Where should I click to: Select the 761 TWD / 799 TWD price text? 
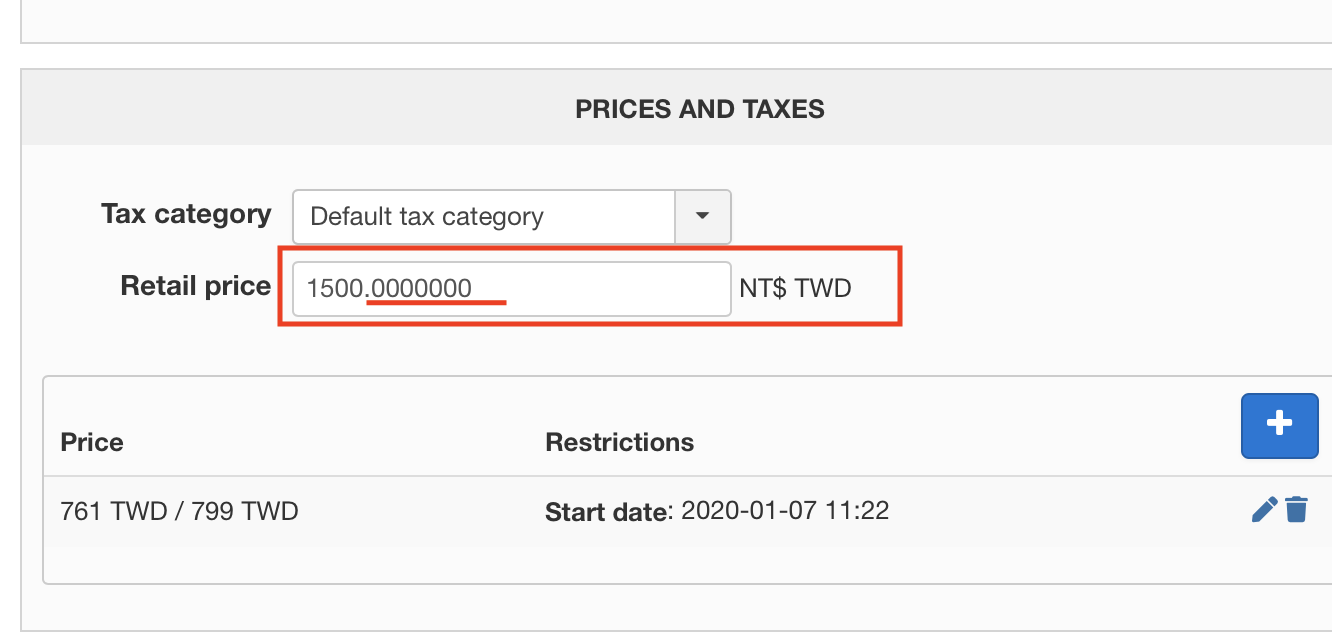pos(180,512)
